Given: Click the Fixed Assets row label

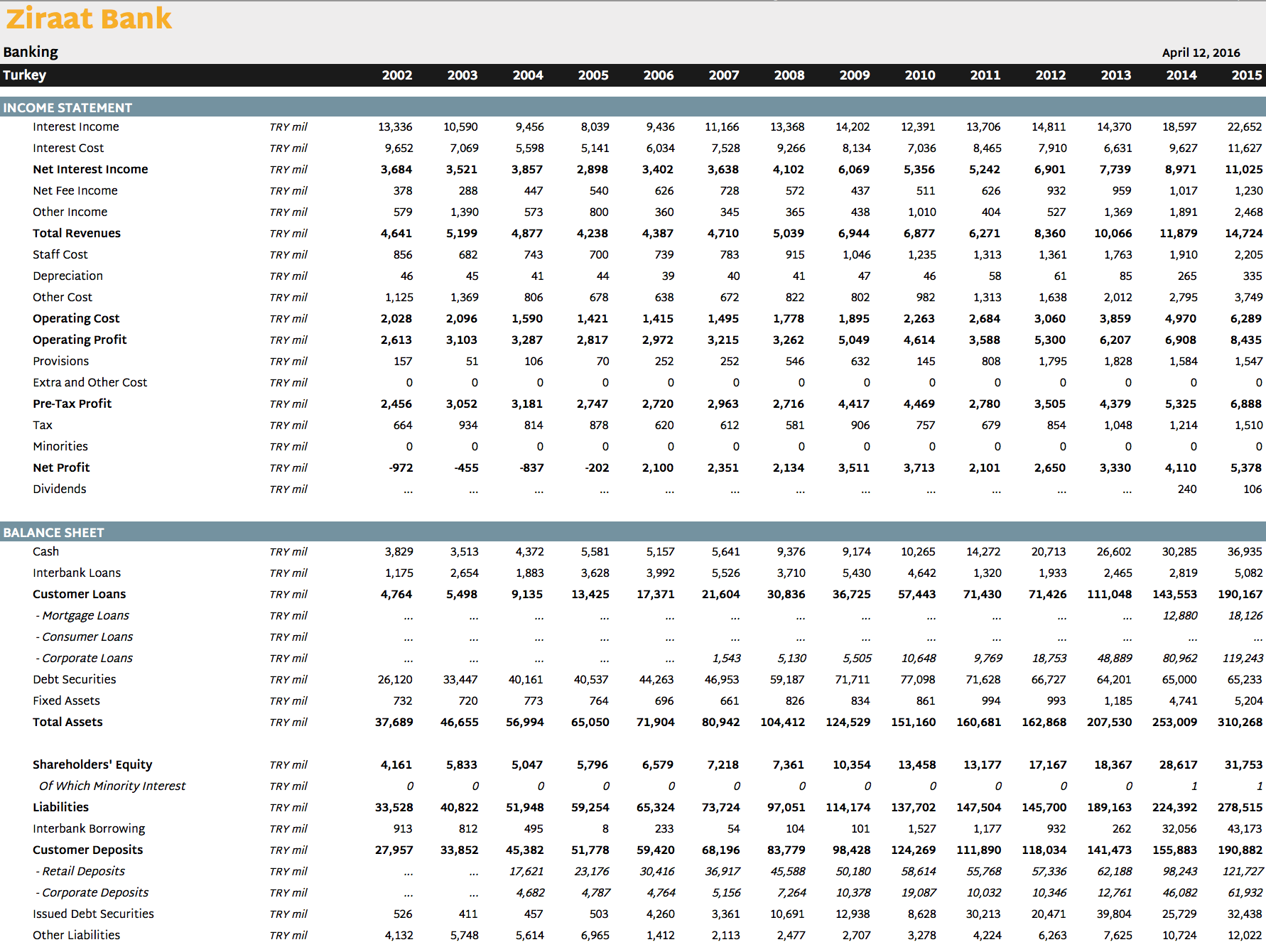Looking at the screenshot, I should pos(66,701).
